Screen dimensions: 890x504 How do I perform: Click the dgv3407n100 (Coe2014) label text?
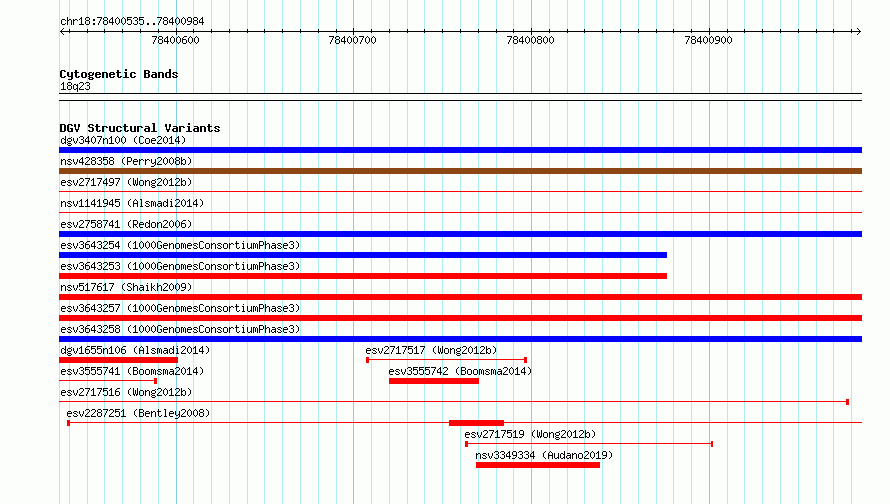(123, 140)
